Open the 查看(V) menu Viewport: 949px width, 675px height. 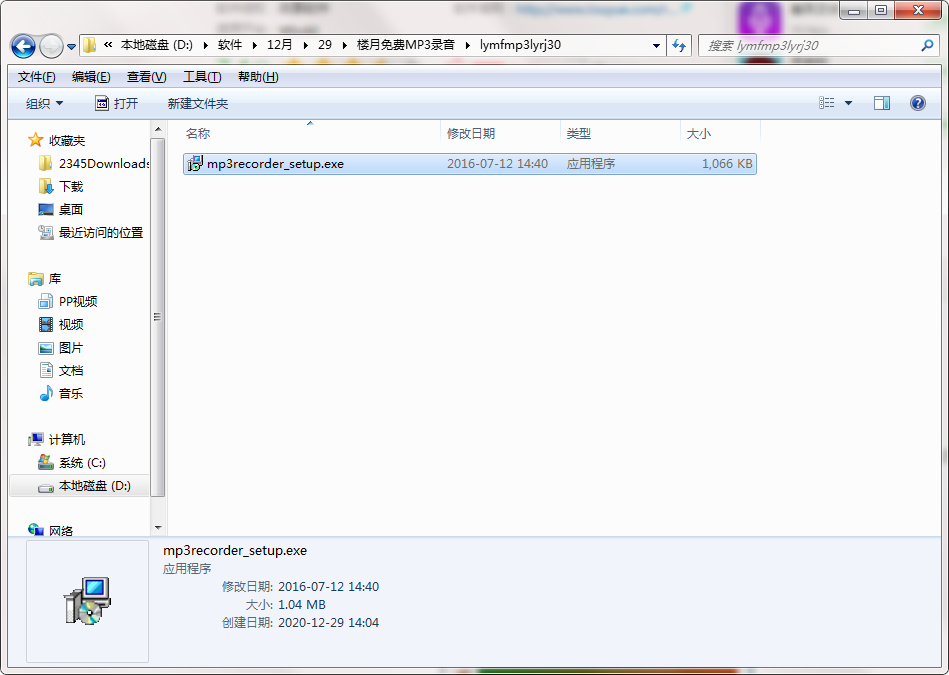pyautogui.click(x=146, y=77)
